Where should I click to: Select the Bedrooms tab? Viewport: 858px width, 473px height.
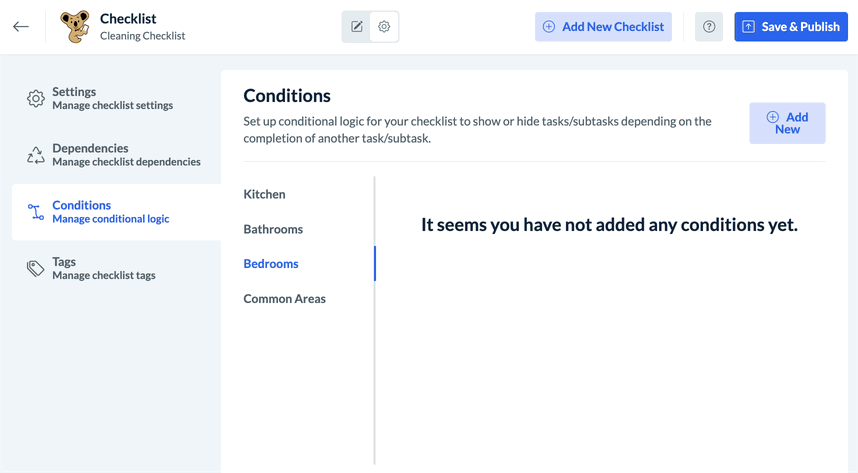click(271, 264)
